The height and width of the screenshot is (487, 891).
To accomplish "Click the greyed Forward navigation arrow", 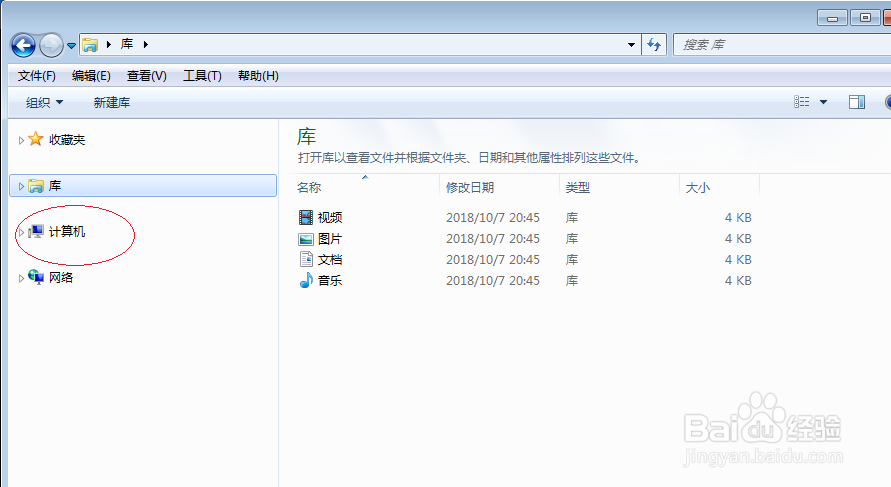I will click(51, 45).
